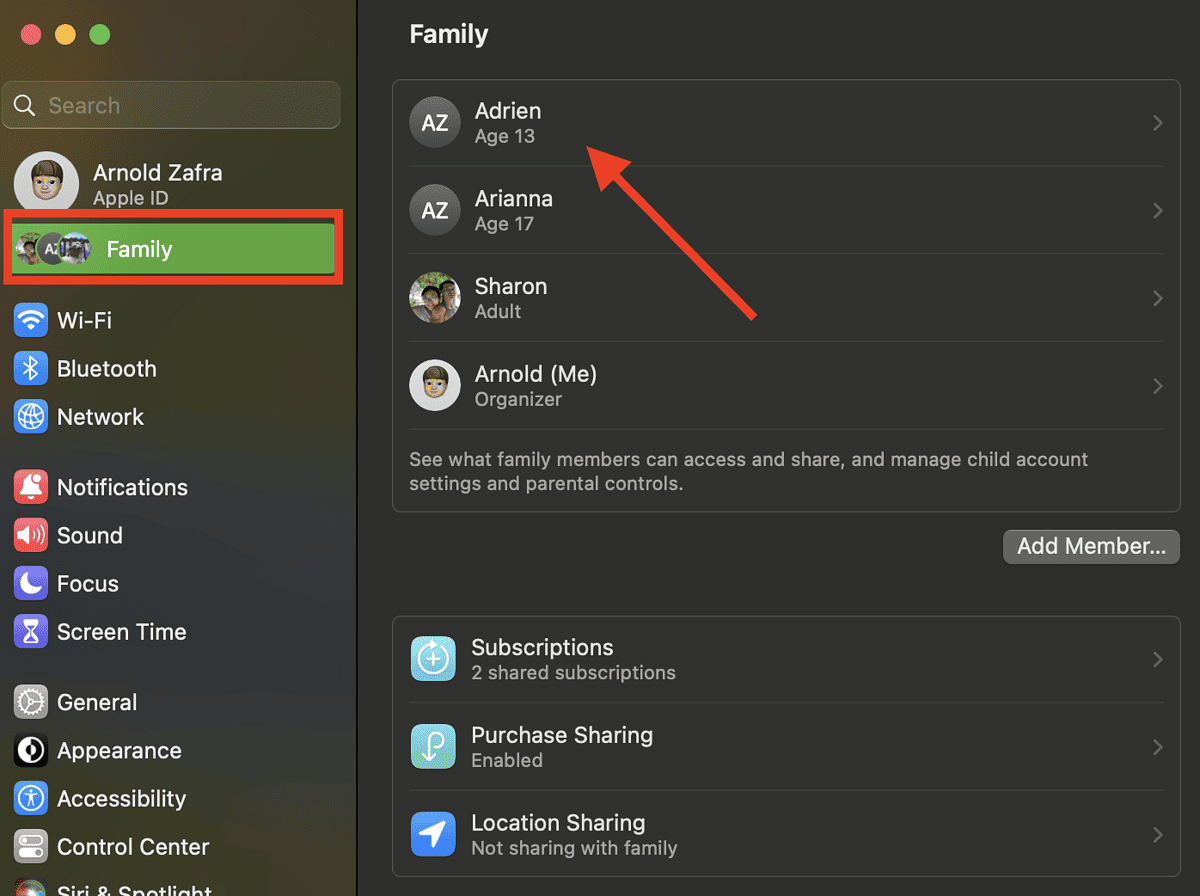The width and height of the screenshot is (1200, 896).
Task: Click the Add Member button
Action: pyautogui.click(x=1091, y=546)
